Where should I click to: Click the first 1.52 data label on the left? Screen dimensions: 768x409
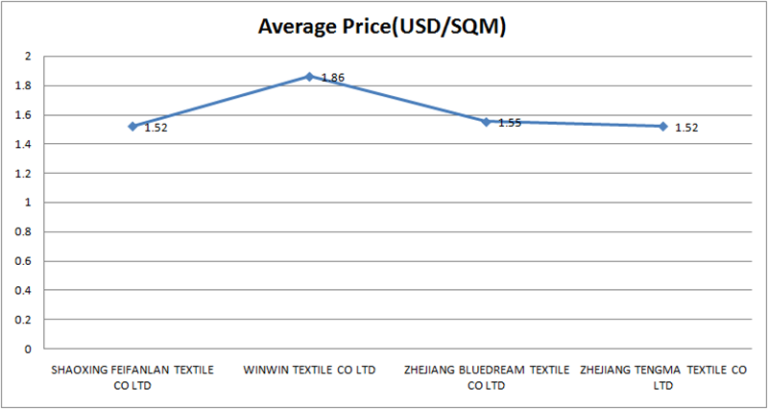click(155, 128)
